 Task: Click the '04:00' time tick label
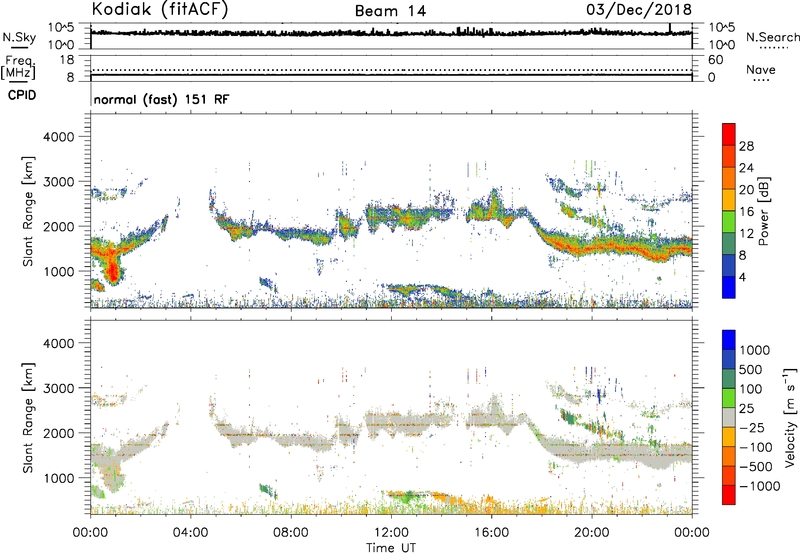[x=190, y=533]
